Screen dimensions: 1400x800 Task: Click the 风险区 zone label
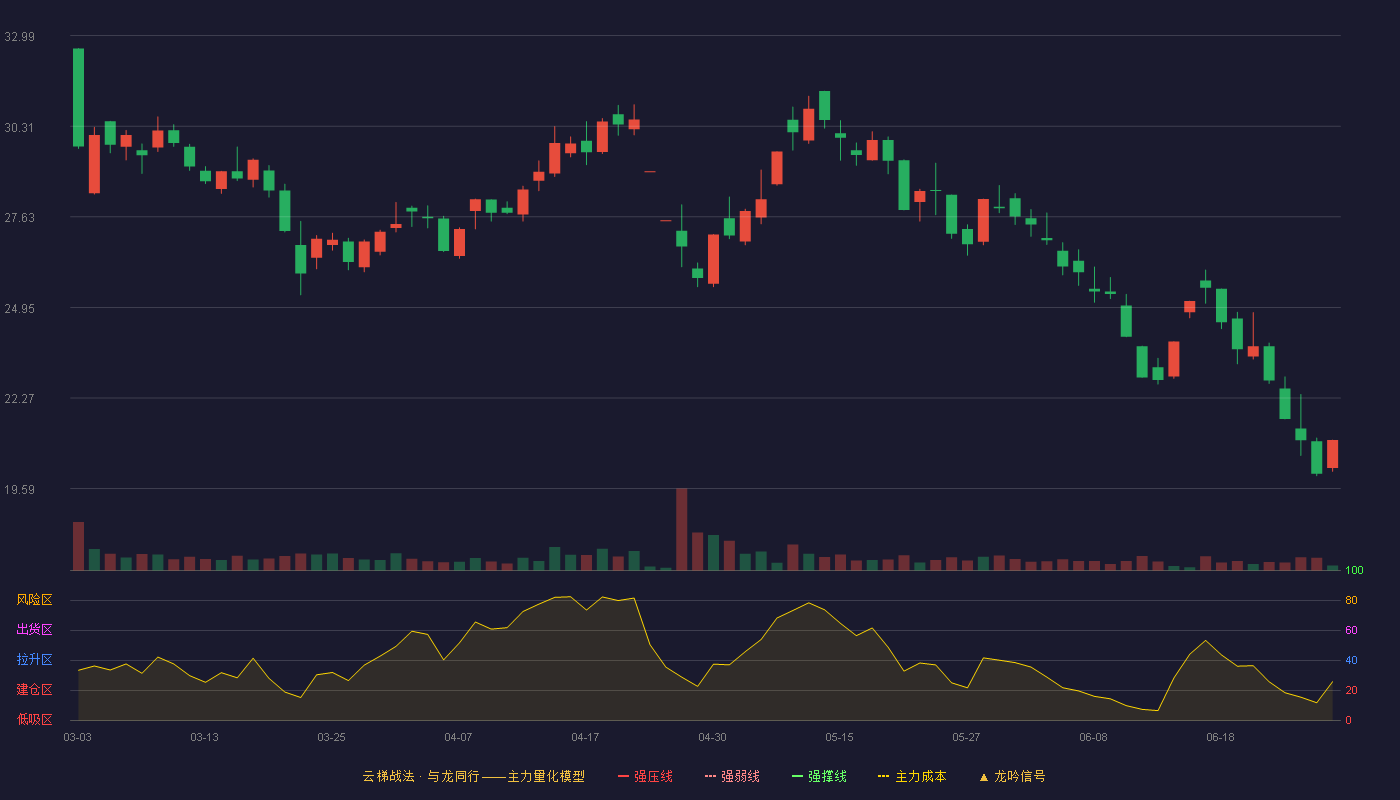tap(34, 600)
